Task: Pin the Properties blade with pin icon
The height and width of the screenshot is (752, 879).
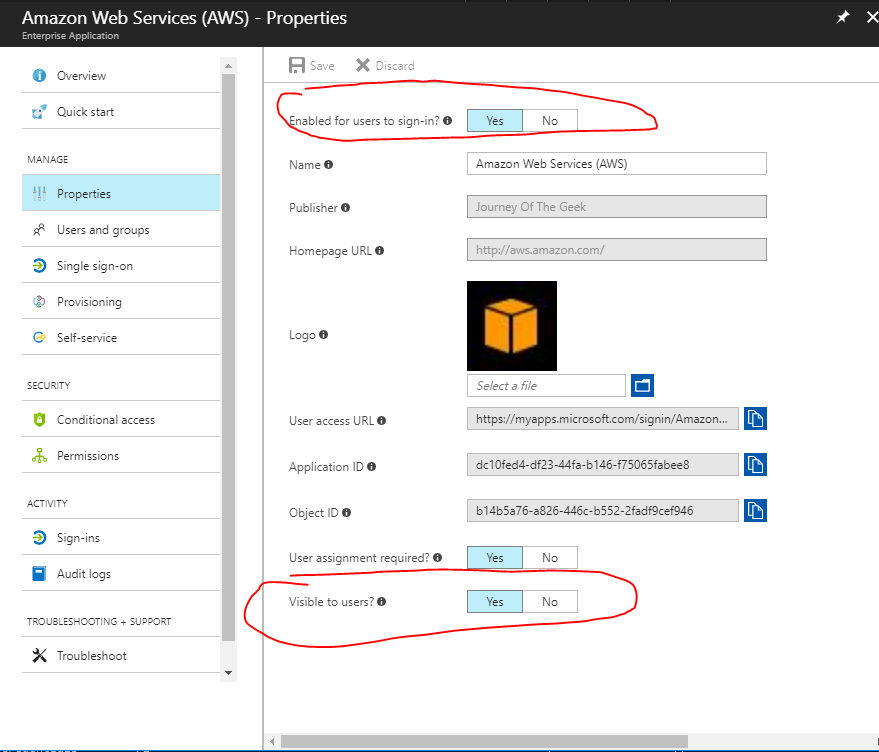Action: [843, 17]
